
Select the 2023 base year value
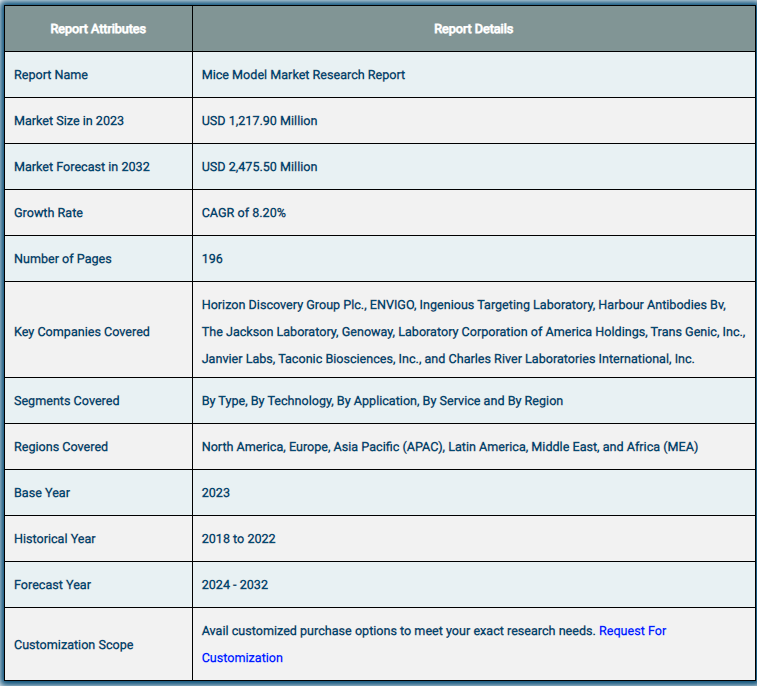216,492
